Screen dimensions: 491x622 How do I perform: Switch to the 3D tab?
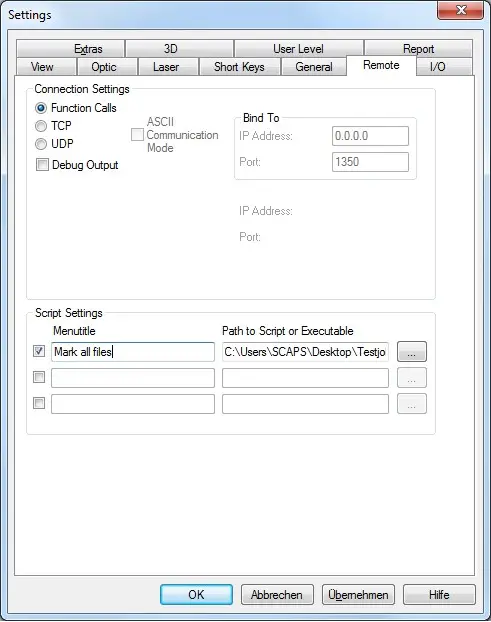coord(179,49)
